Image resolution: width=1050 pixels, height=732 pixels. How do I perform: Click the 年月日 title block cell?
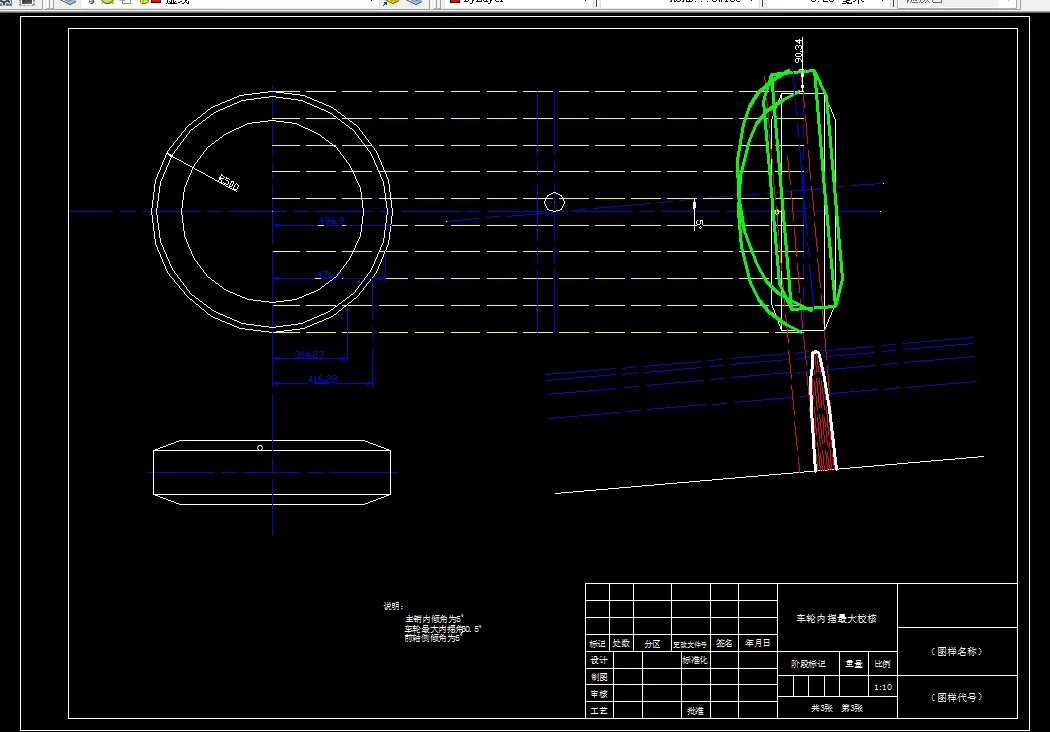(758, 643)
